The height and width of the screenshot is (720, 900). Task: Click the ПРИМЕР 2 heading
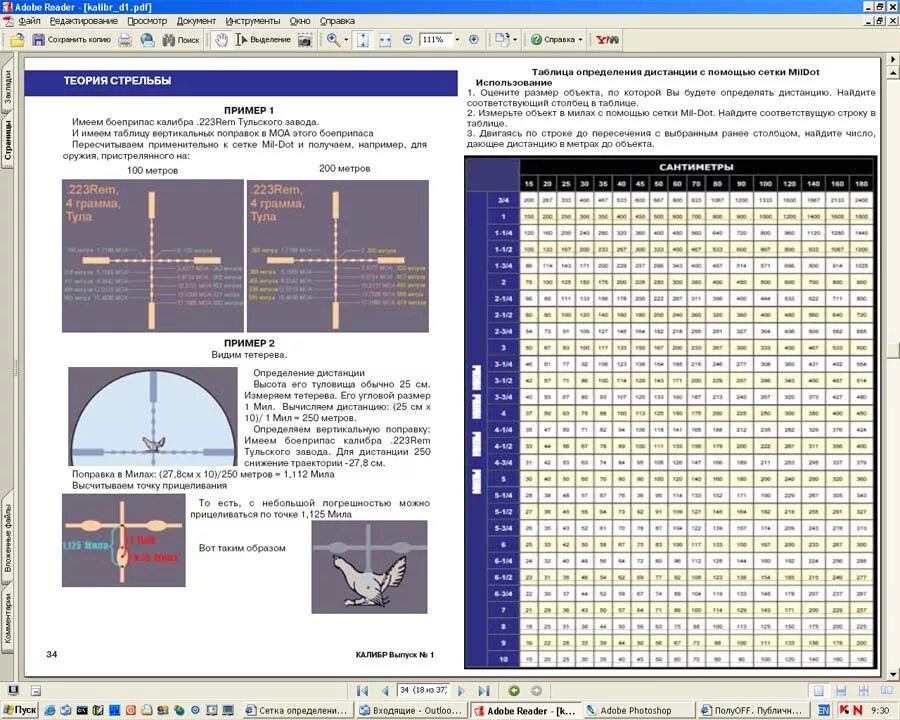[x=249, y=343]
